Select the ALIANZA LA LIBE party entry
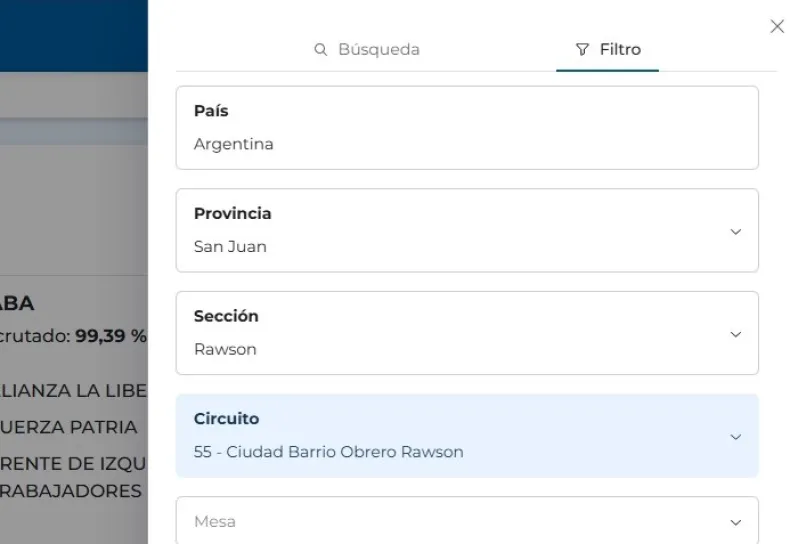 (x=74, y=389)
